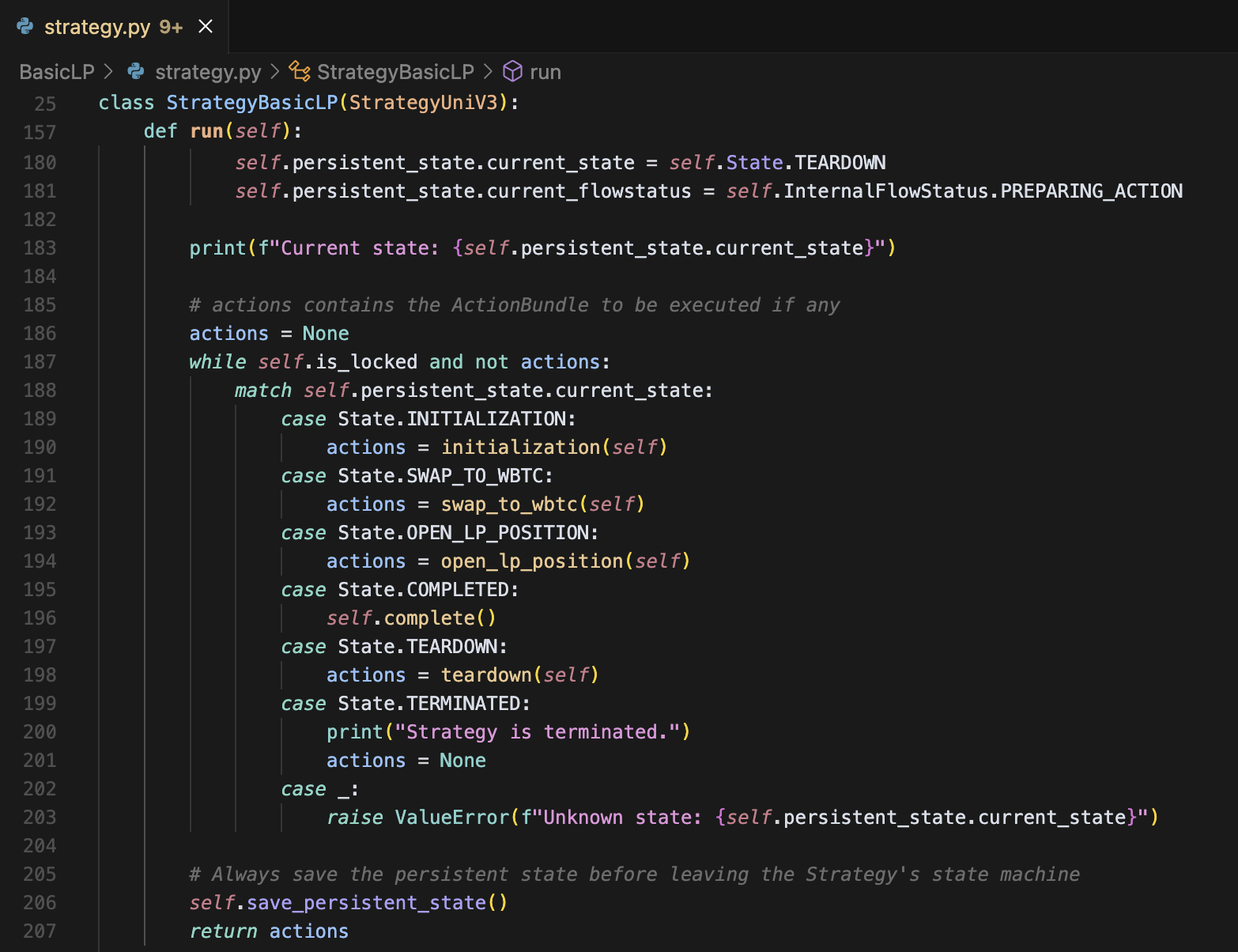Click "actions = None" on line 186
This screenshot has width=1238, height=952.
270,334
